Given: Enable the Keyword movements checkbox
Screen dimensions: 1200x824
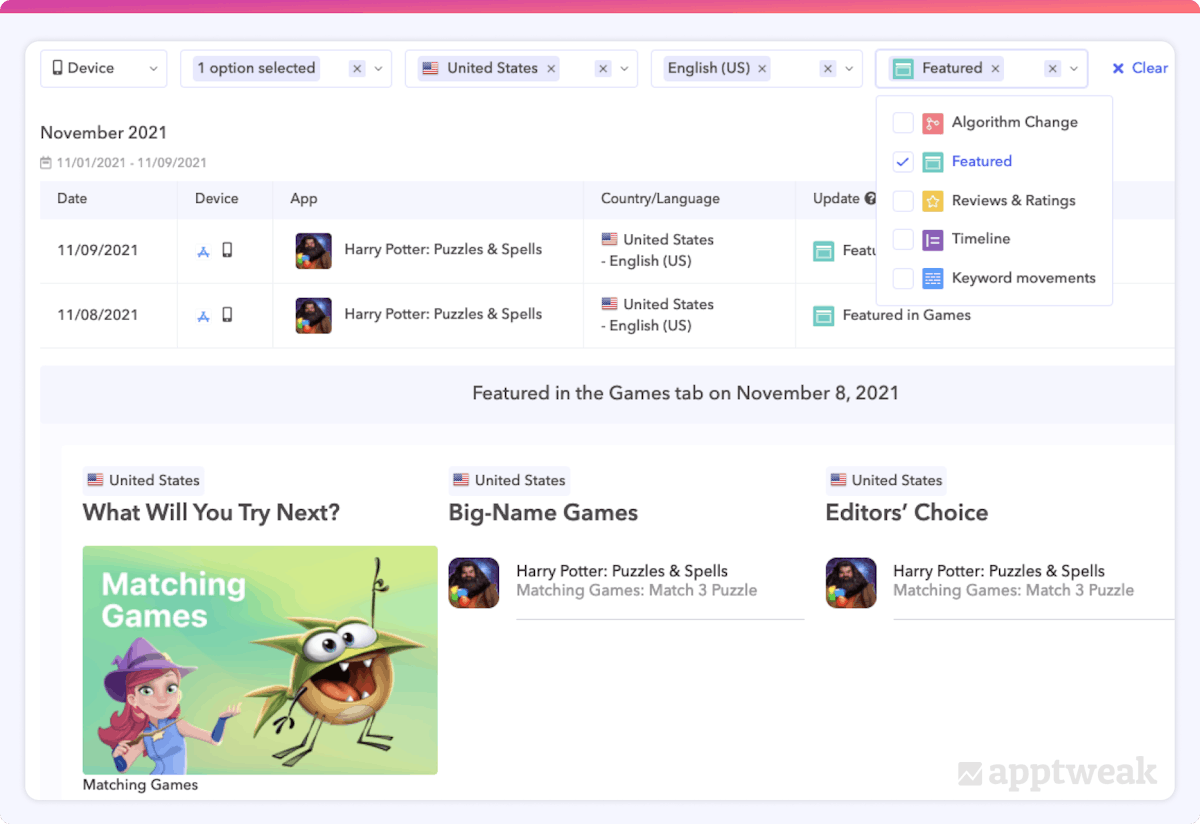Looking at the screenshot, I should (x=903, y=279).
